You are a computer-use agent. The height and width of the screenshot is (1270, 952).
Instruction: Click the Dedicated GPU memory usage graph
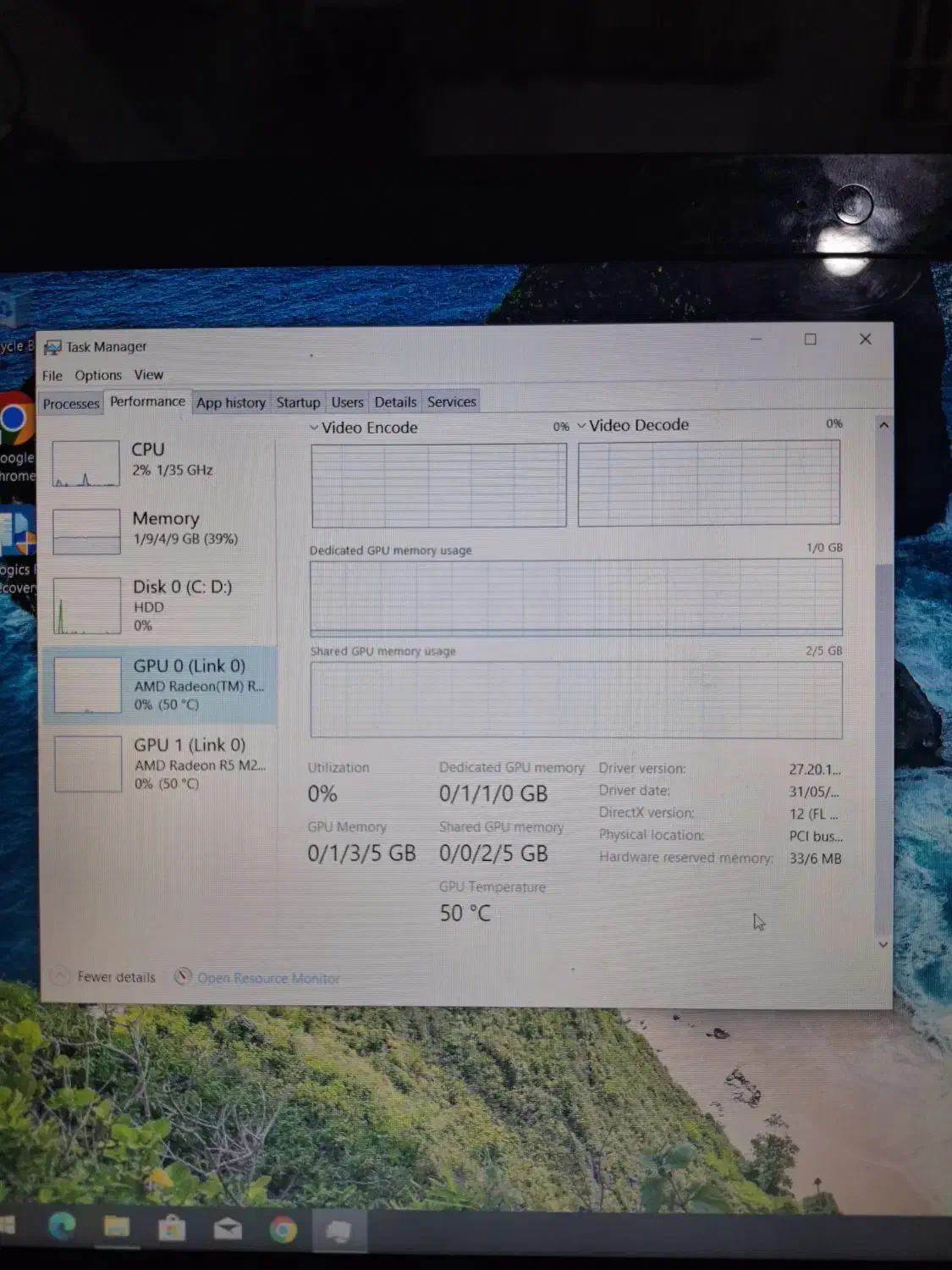tap(576, 598)
